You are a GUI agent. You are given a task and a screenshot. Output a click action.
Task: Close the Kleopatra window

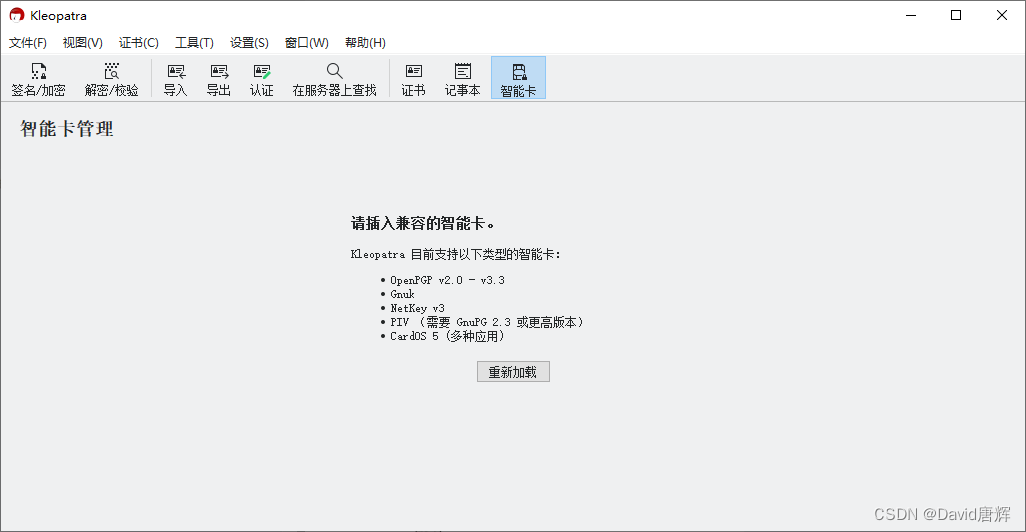click(x=1002, y=15)
